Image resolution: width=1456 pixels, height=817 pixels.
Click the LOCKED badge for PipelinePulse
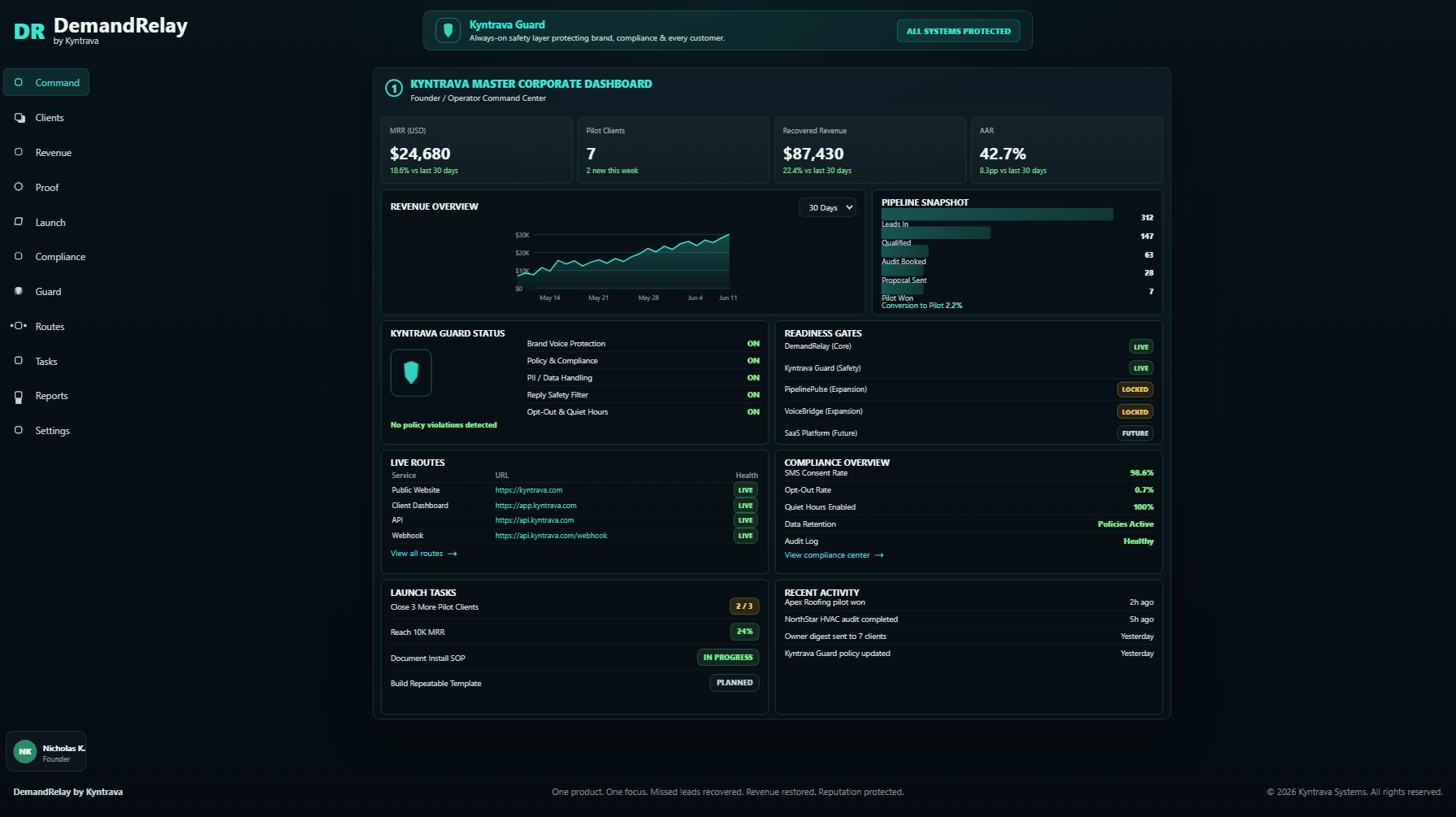[1135, 389]
